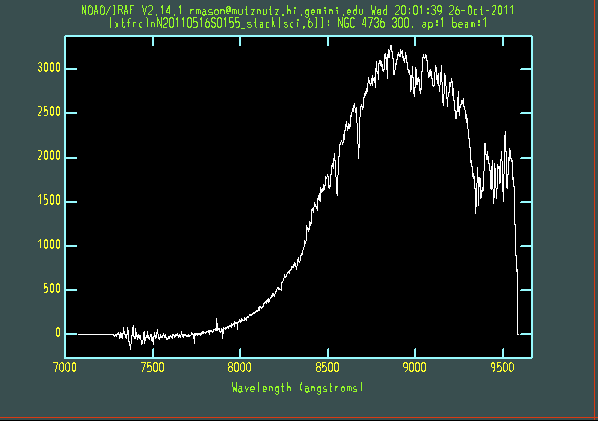Click the x-axis label 9500
This screenshot has height=421, width=598.
(503, 368)
